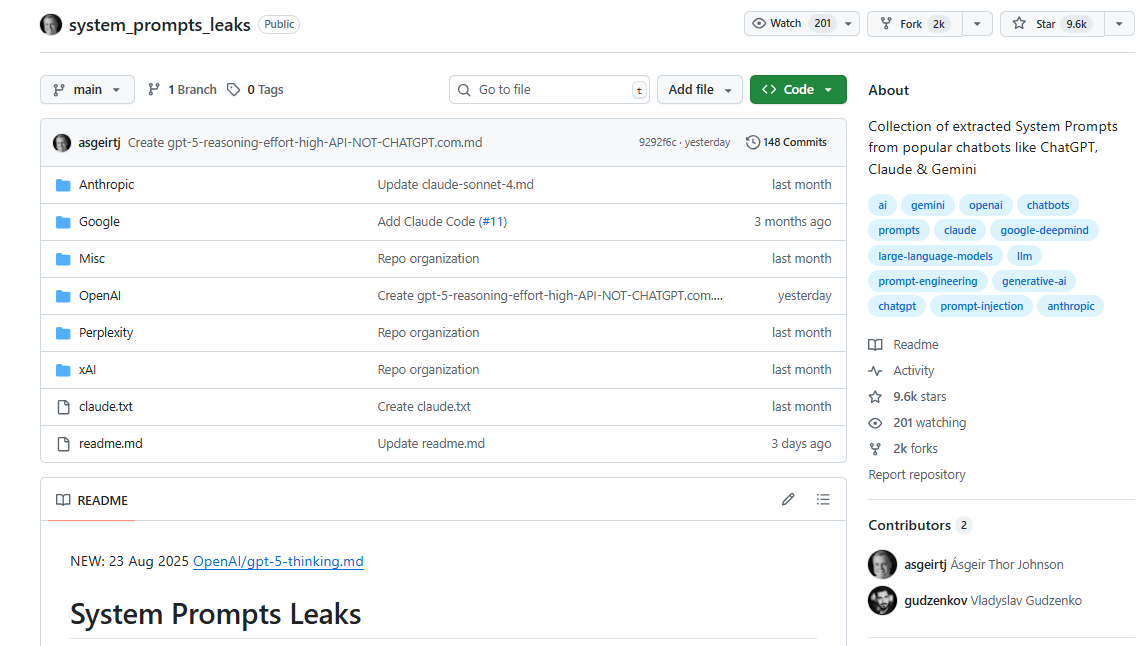The height and width of the screenshot is (646, 1146).
Task: Open pull request #11 link
Action: 493,221
